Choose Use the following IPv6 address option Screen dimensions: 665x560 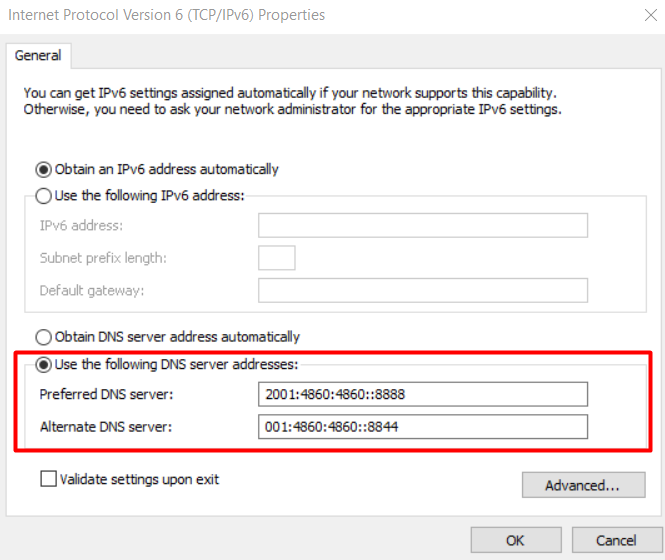tap(43, 196)
